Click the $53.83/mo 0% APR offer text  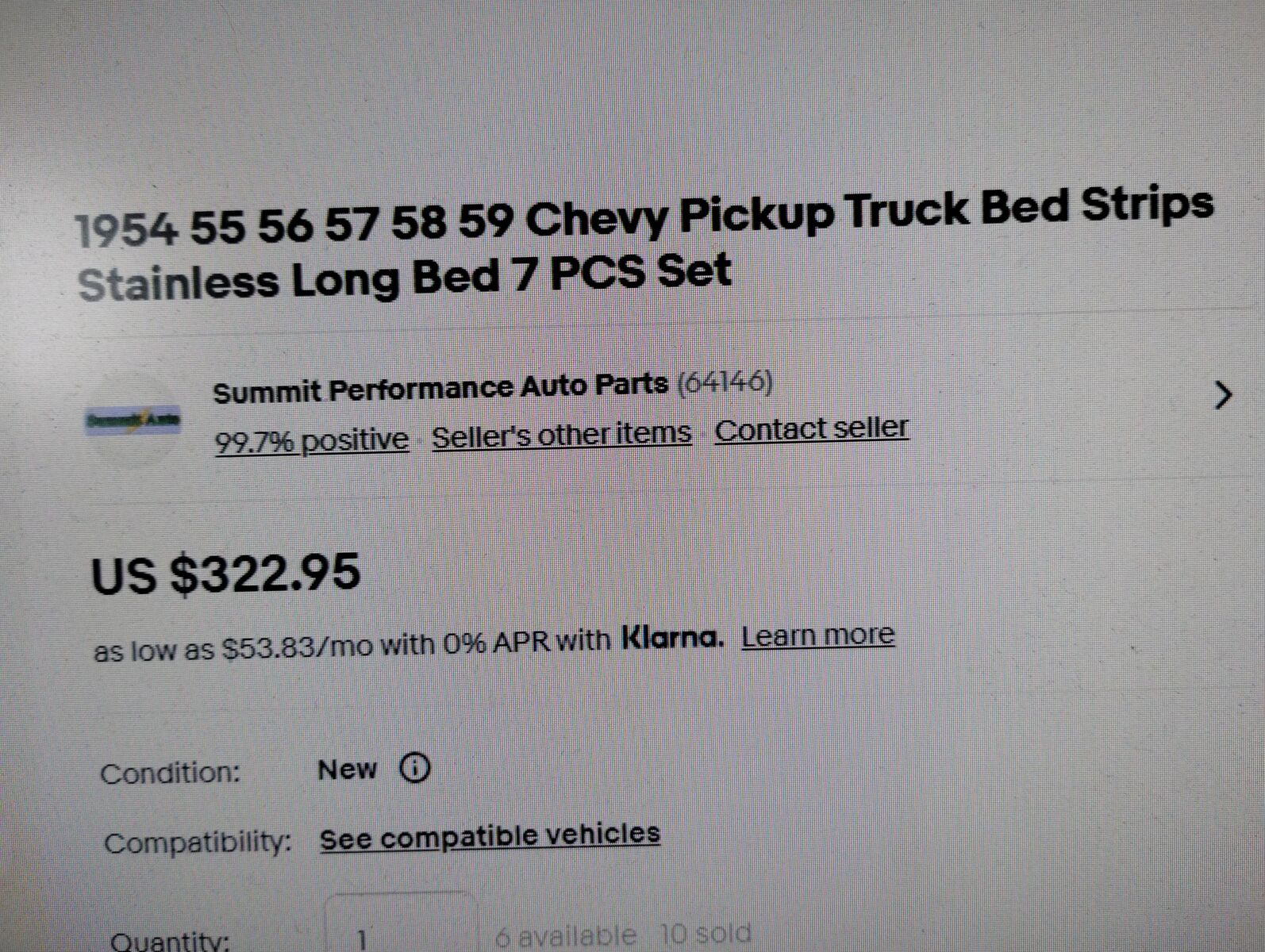pyautogui.click(x=352, y=646)
